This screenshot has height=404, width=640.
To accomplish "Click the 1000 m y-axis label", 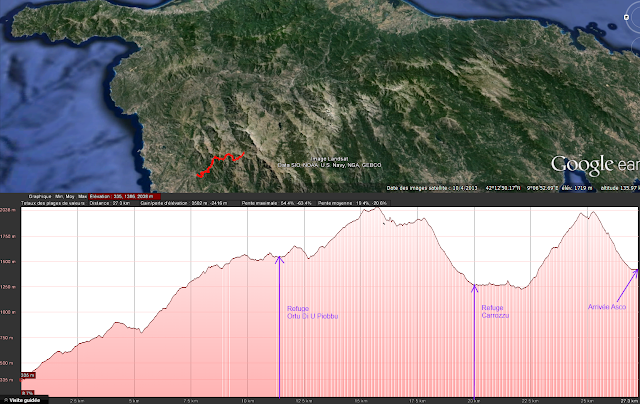I will tap(8, 312).
